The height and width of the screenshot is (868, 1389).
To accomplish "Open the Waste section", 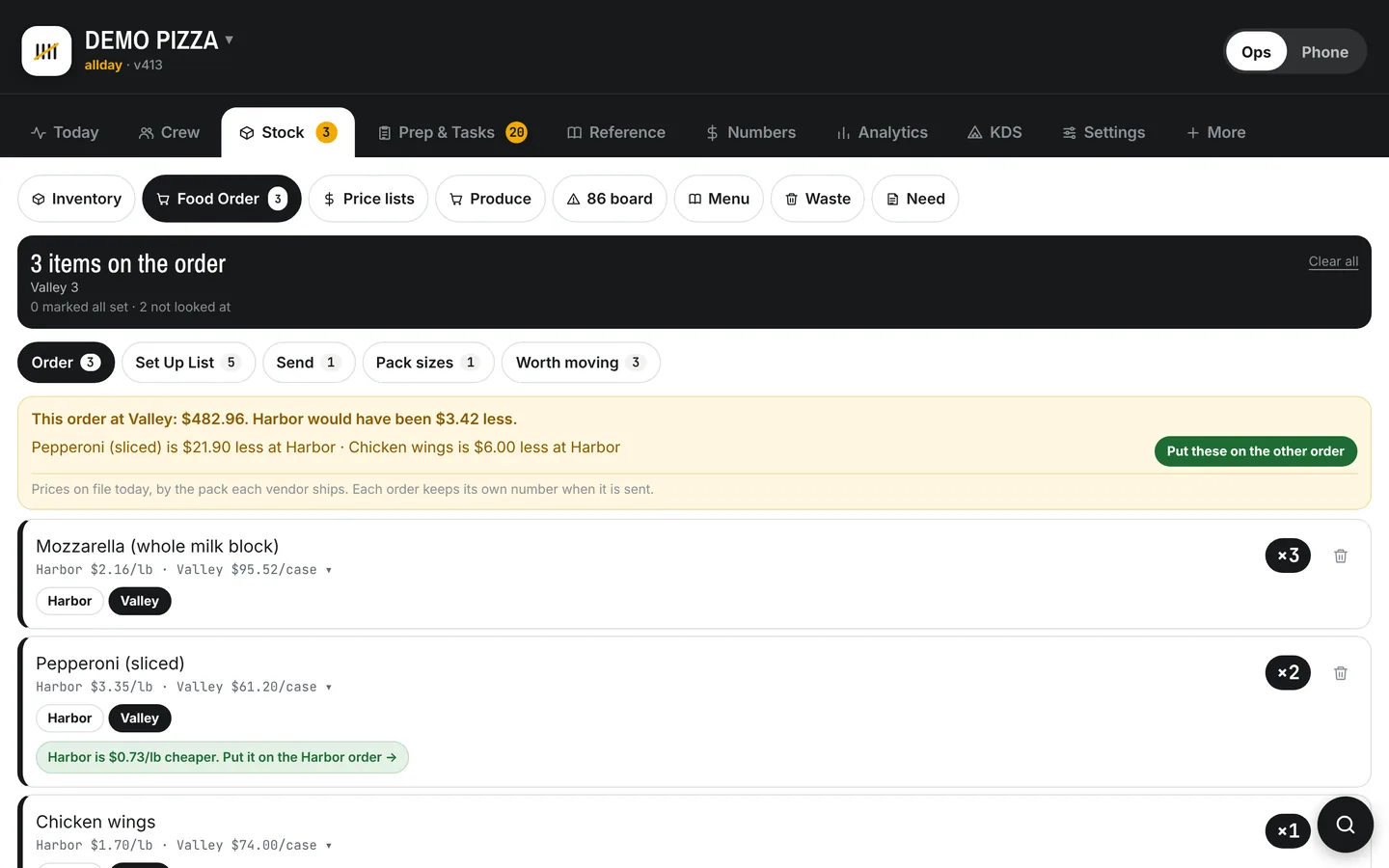I will coord(817,199).
